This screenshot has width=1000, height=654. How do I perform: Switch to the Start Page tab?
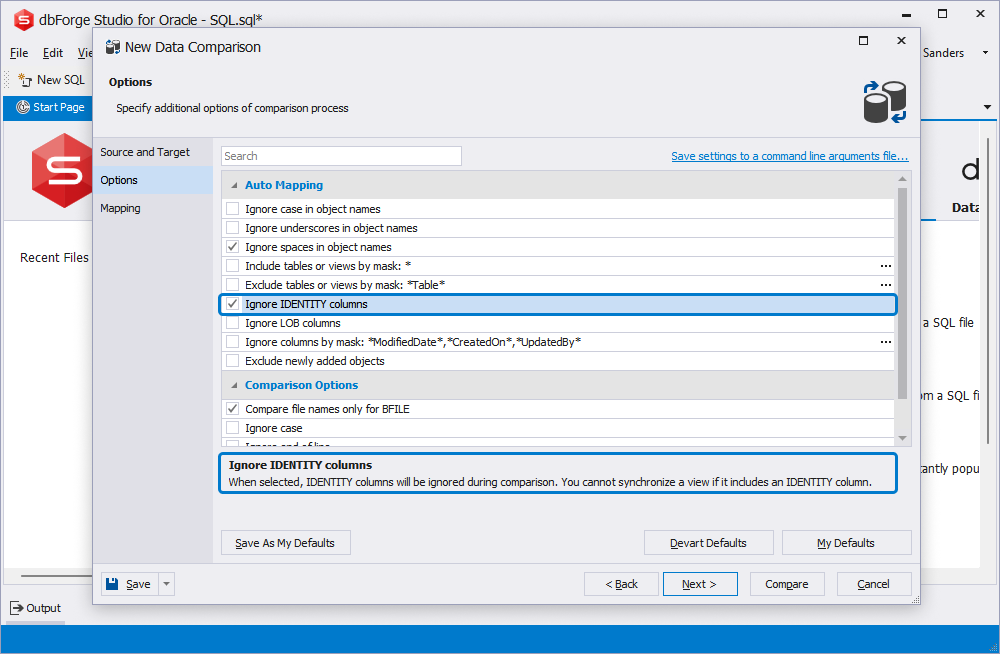coord(50,107)
